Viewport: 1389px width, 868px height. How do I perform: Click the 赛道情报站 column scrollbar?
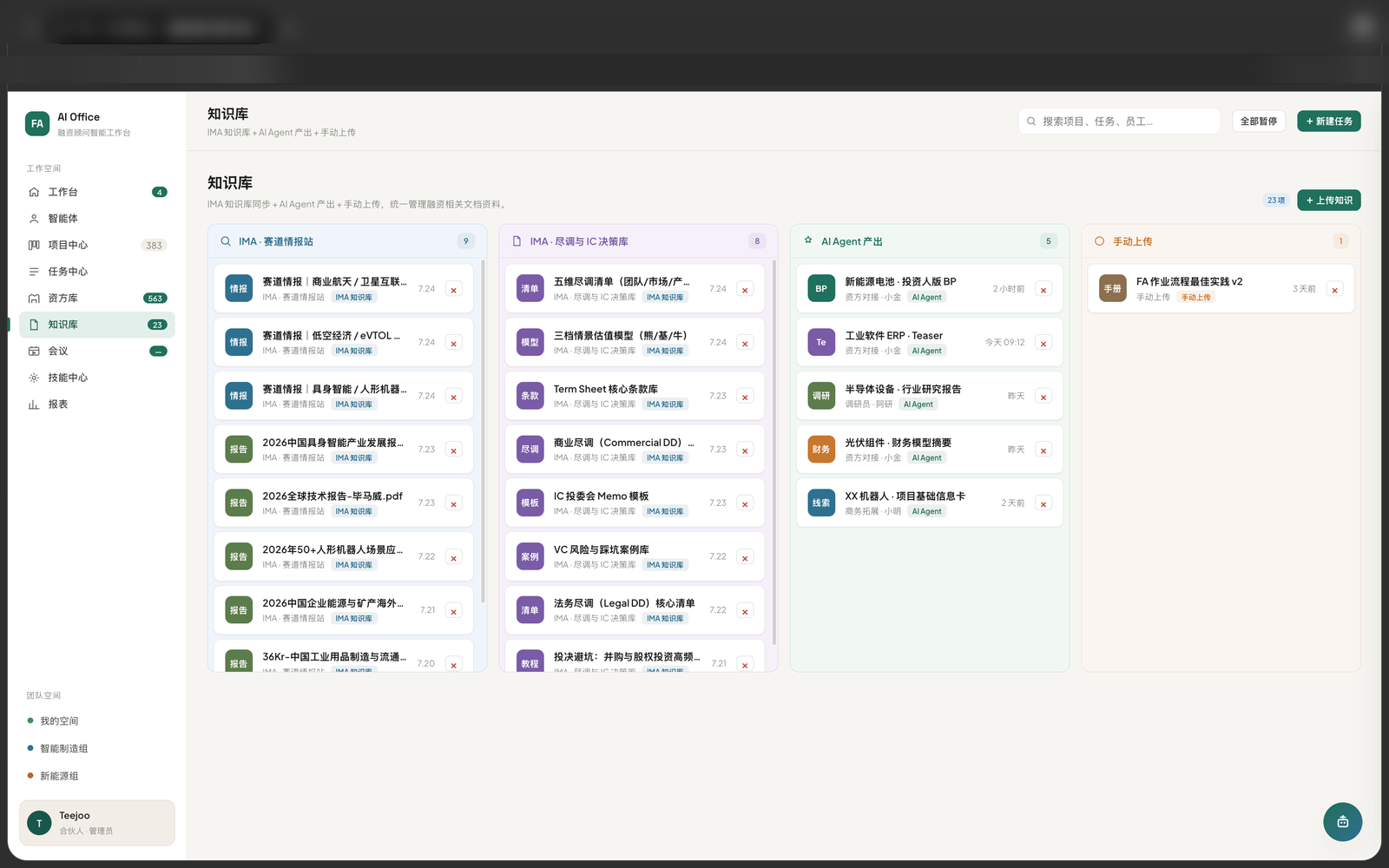coord(483,431)
